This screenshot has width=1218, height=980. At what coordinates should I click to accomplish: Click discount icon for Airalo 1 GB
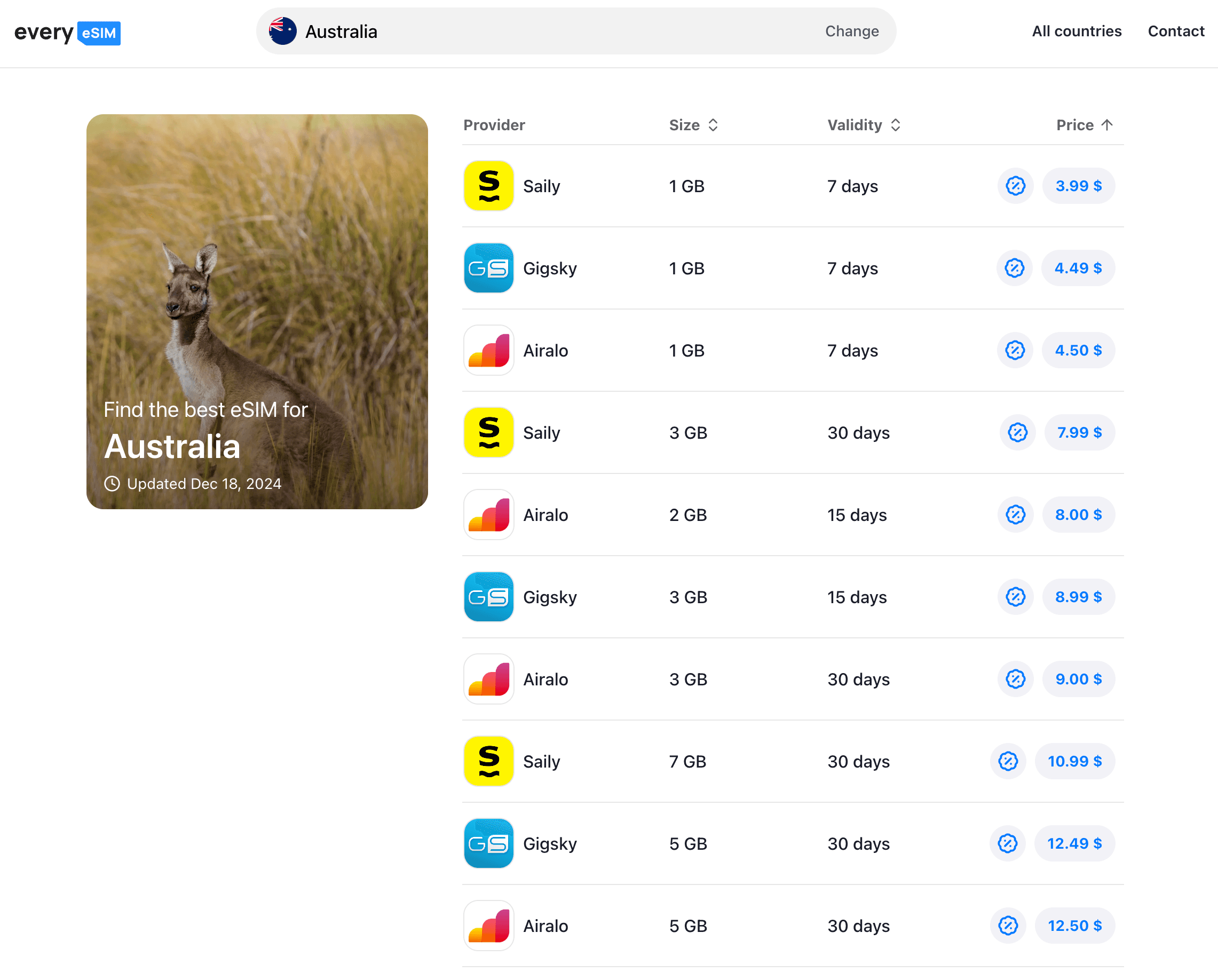(1015, 350)
